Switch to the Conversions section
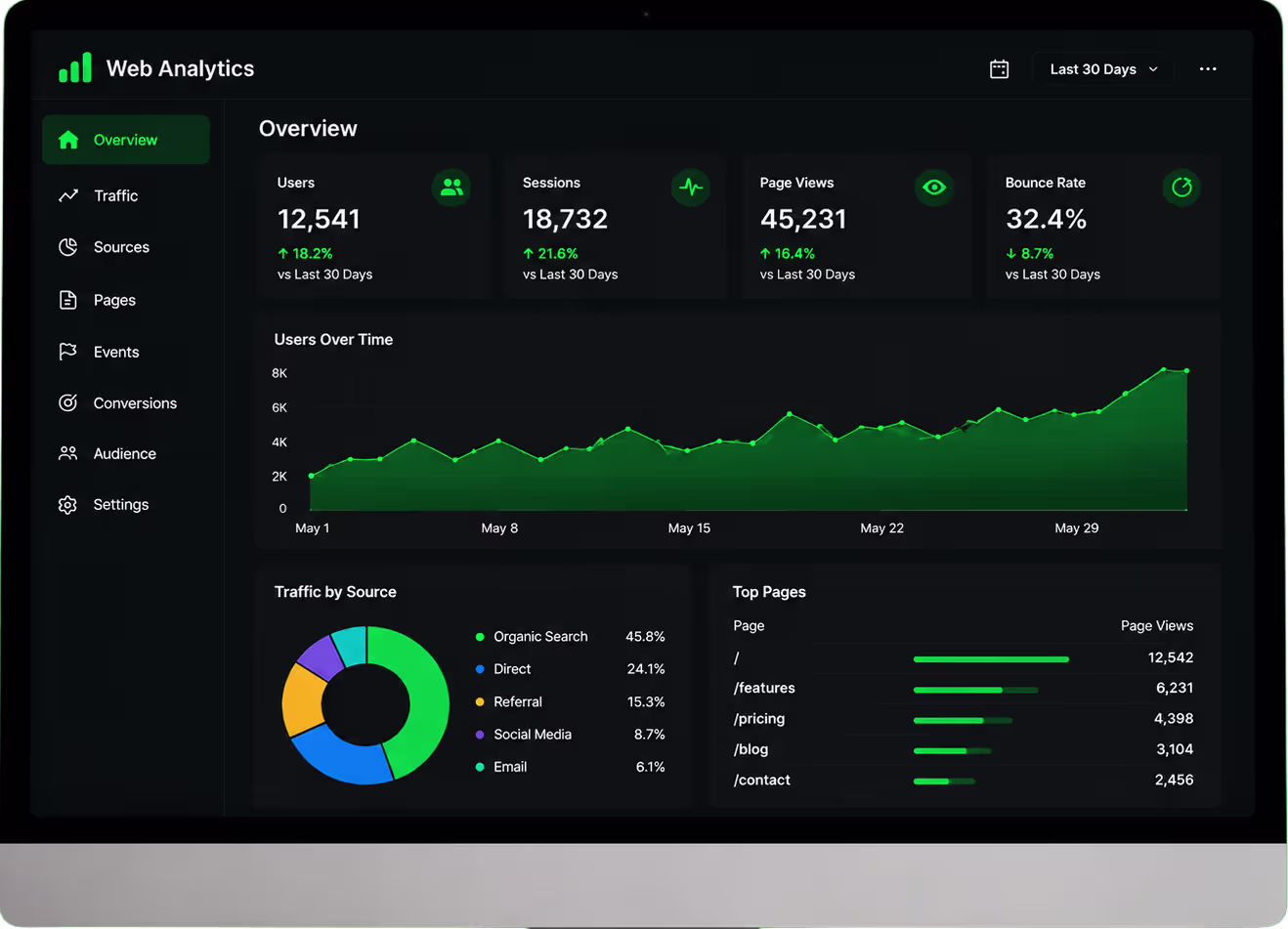The height and width of the screenshot is (929, 1288). pos(135,402)
